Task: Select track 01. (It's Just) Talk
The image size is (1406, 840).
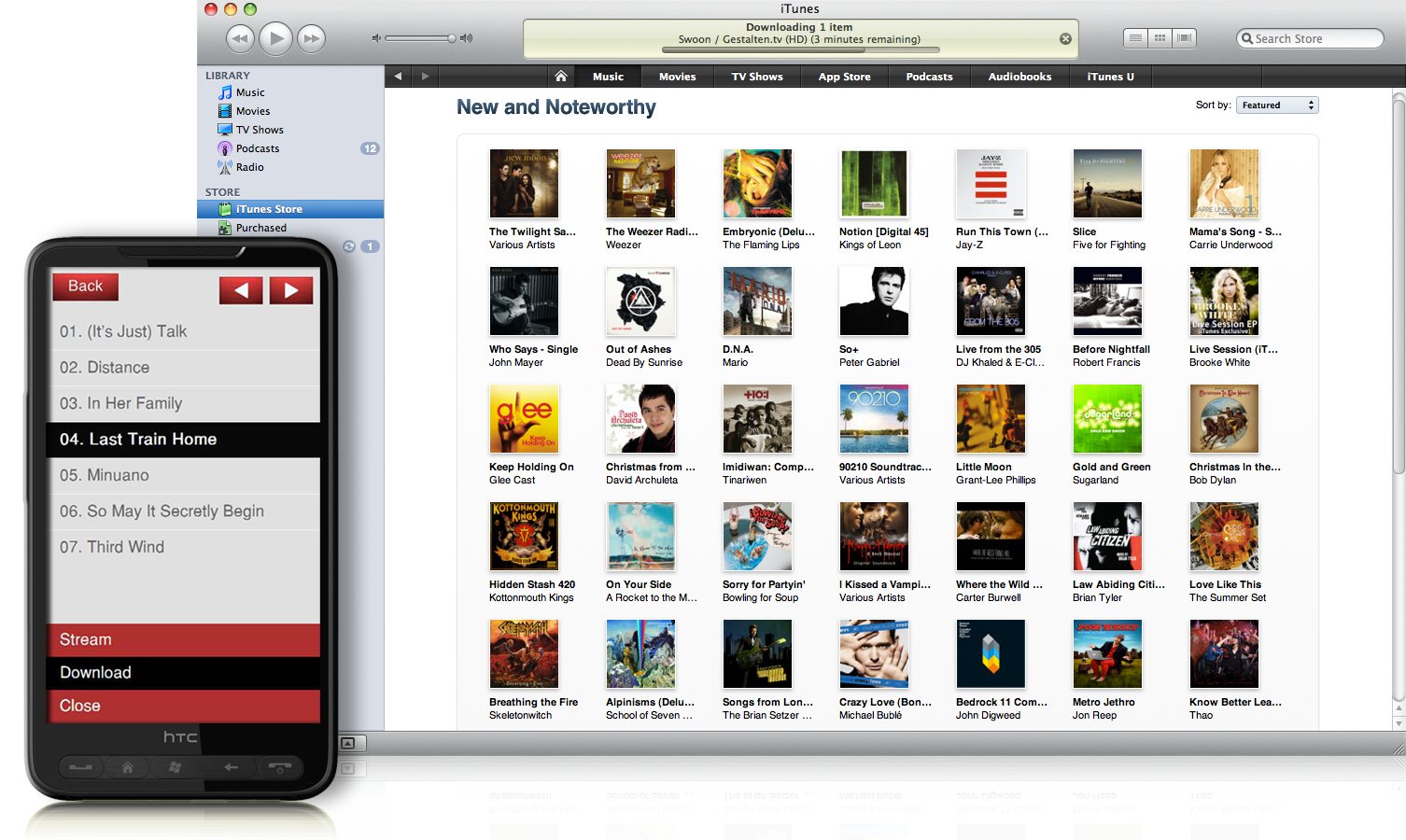Action: coord(183,331)
